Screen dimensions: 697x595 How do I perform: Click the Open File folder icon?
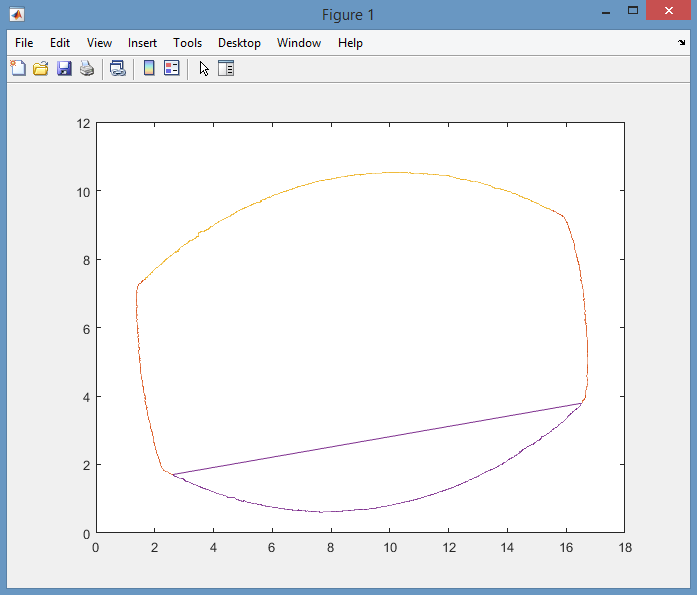[41, 69]
